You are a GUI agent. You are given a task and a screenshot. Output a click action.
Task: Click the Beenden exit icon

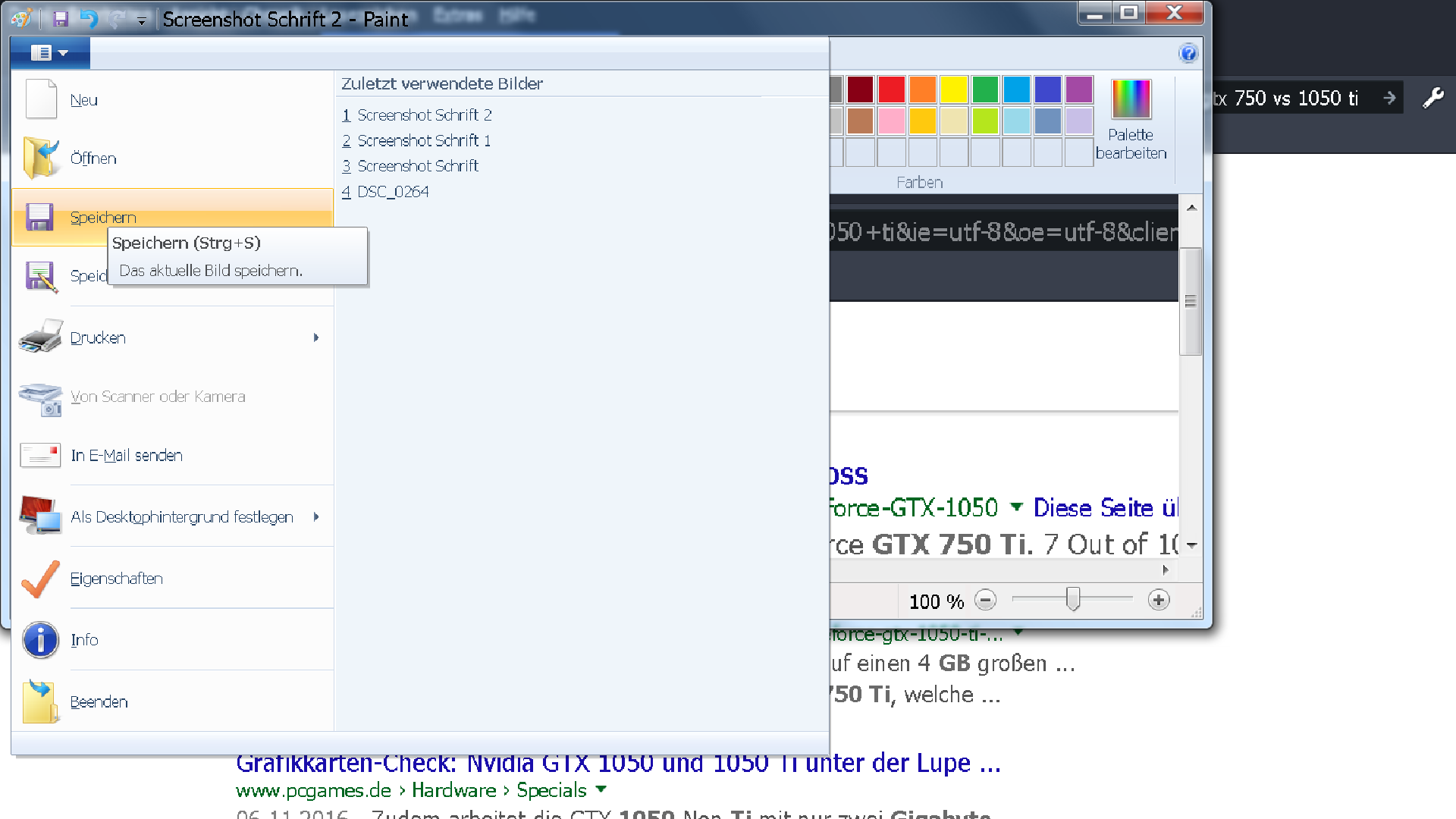pos(40,701)
